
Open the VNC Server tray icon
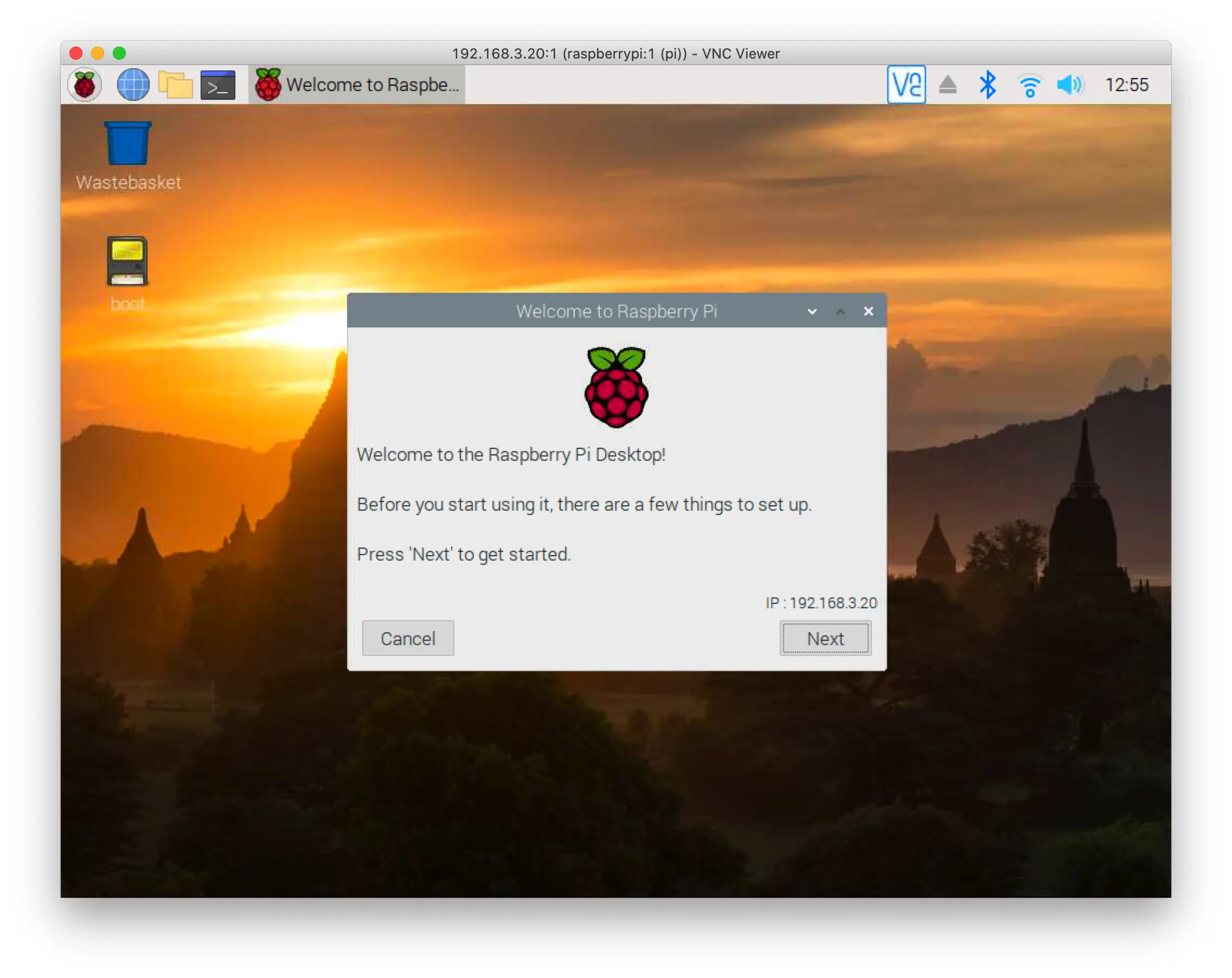click(906, 85)
